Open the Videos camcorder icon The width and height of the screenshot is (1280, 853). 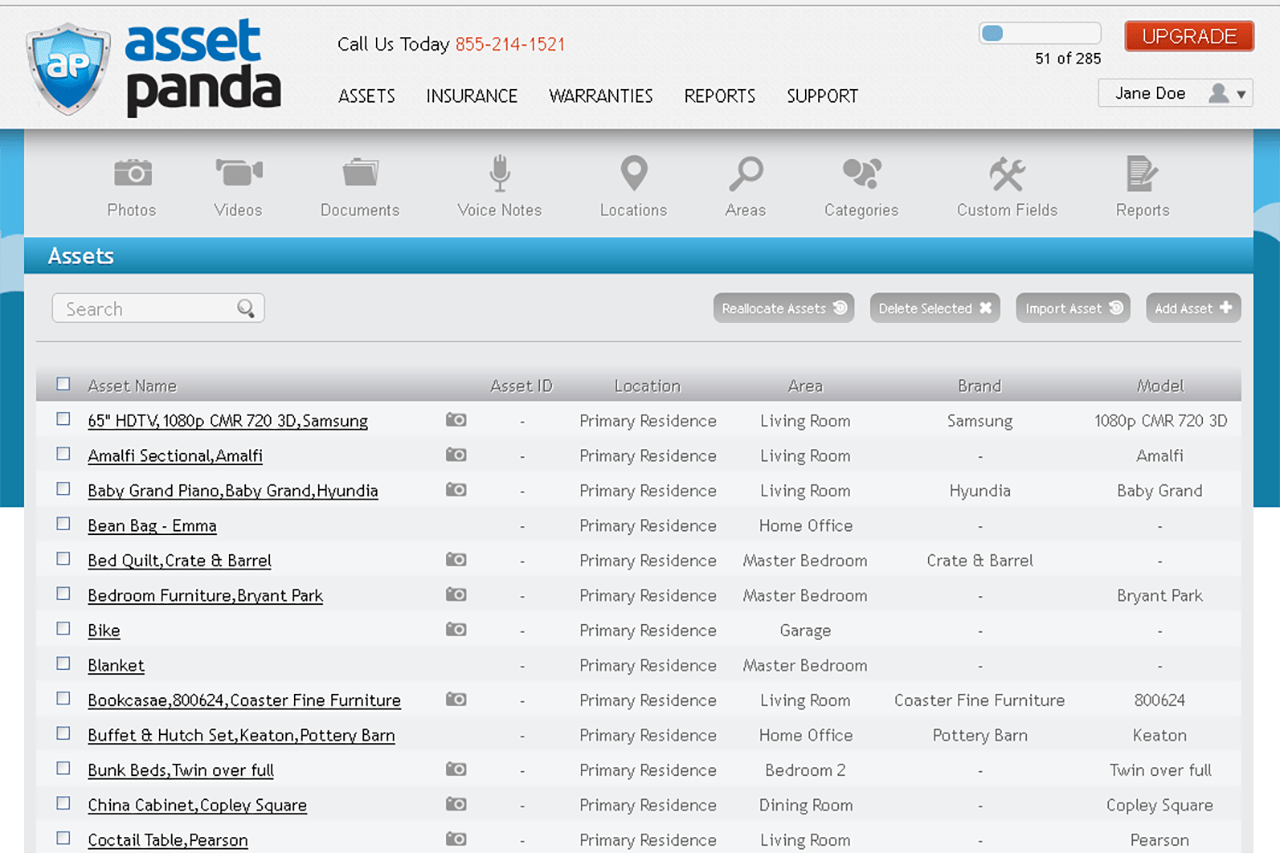coord(238,172)
